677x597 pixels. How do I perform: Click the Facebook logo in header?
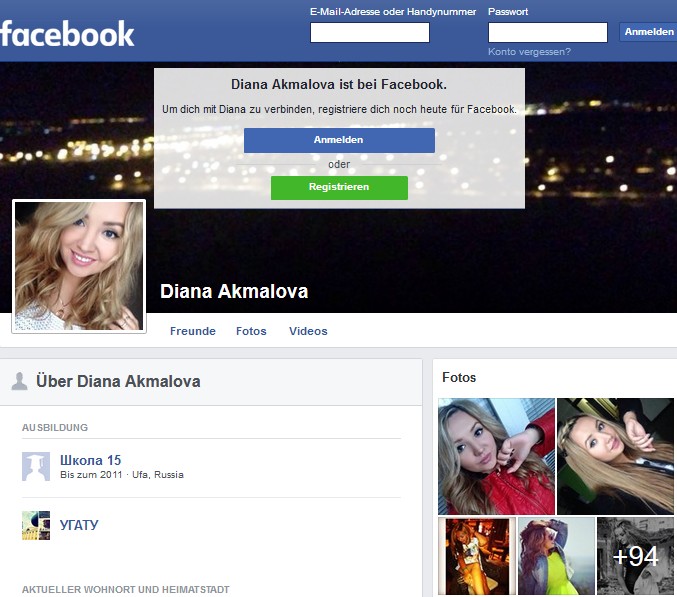point(67,34)
